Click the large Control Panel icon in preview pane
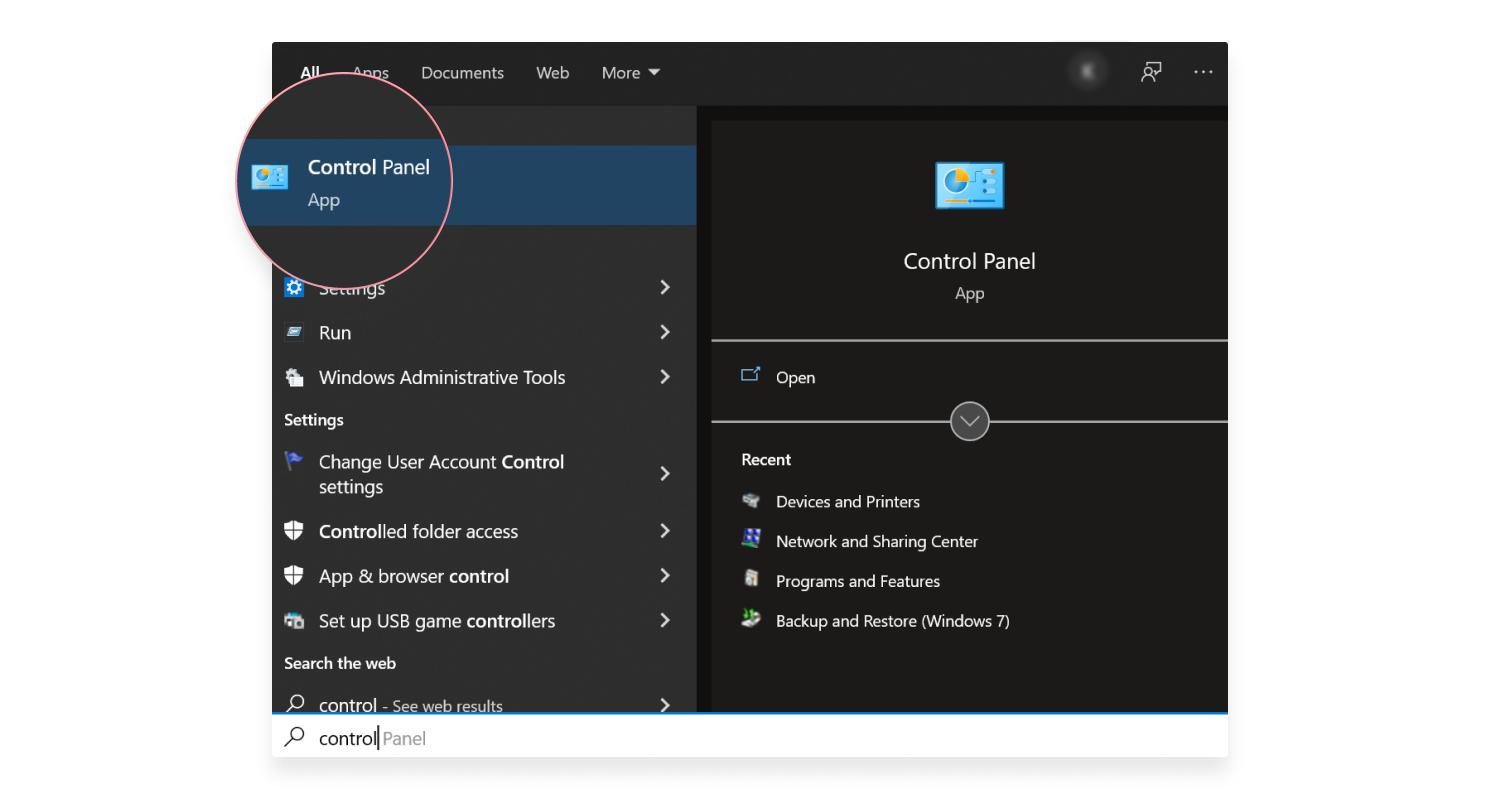Viewport: 1500px width, 800px height. [969, 185]
